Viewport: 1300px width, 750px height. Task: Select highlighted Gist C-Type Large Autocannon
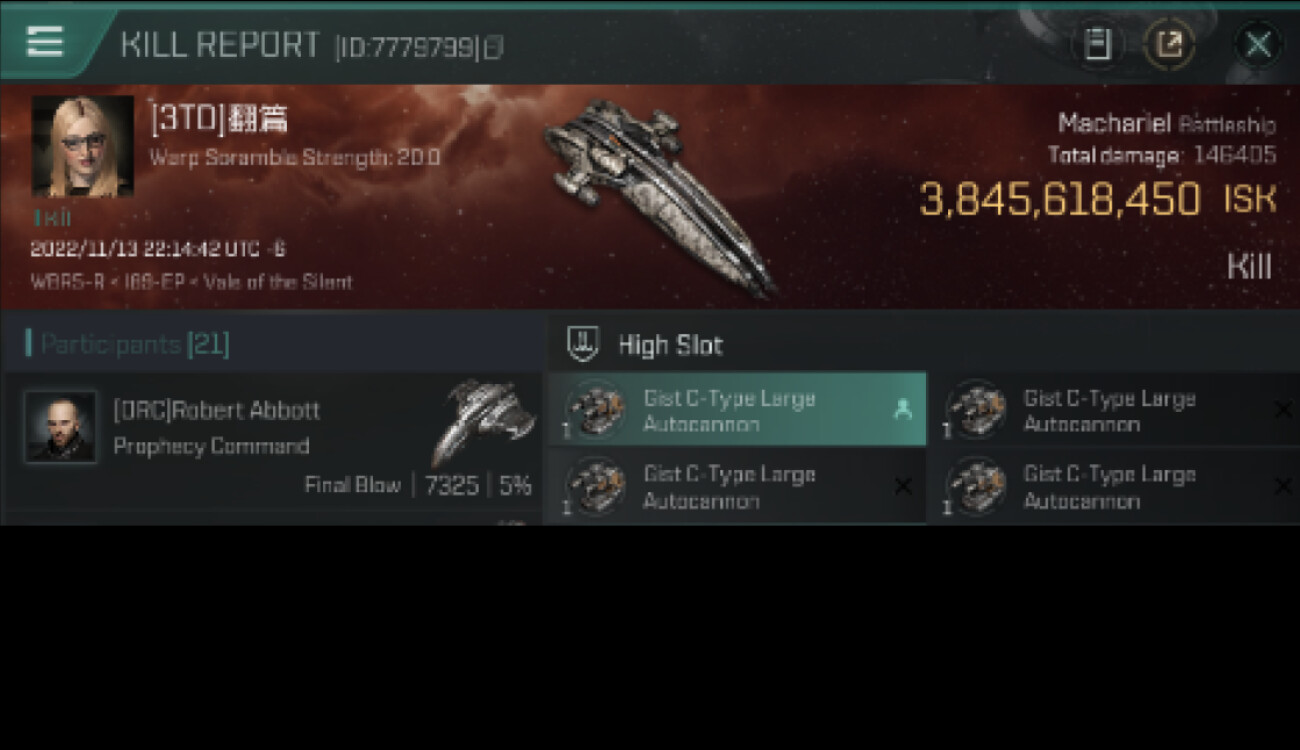pos(737,409)
